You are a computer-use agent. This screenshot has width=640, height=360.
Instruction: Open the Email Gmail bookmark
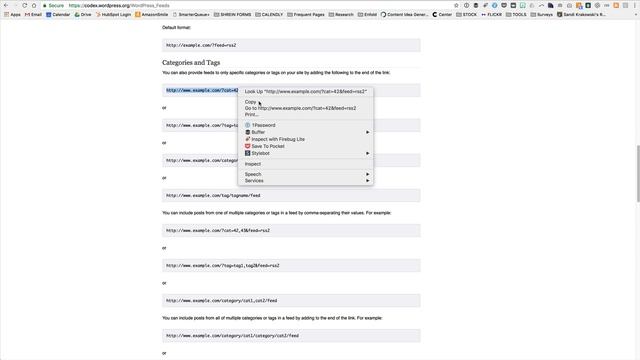[33, 14]
